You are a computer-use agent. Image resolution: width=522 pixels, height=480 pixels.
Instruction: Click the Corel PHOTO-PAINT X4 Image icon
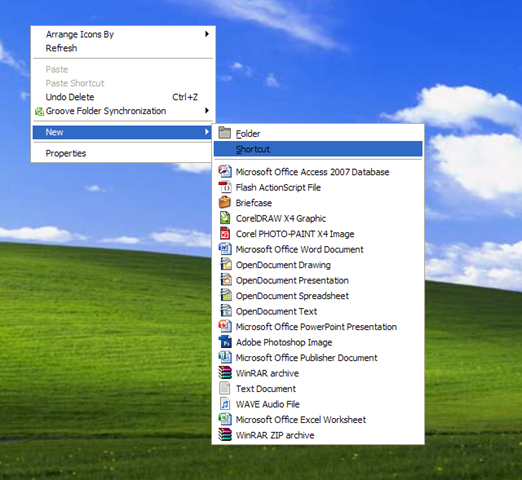tap(225, 233)
